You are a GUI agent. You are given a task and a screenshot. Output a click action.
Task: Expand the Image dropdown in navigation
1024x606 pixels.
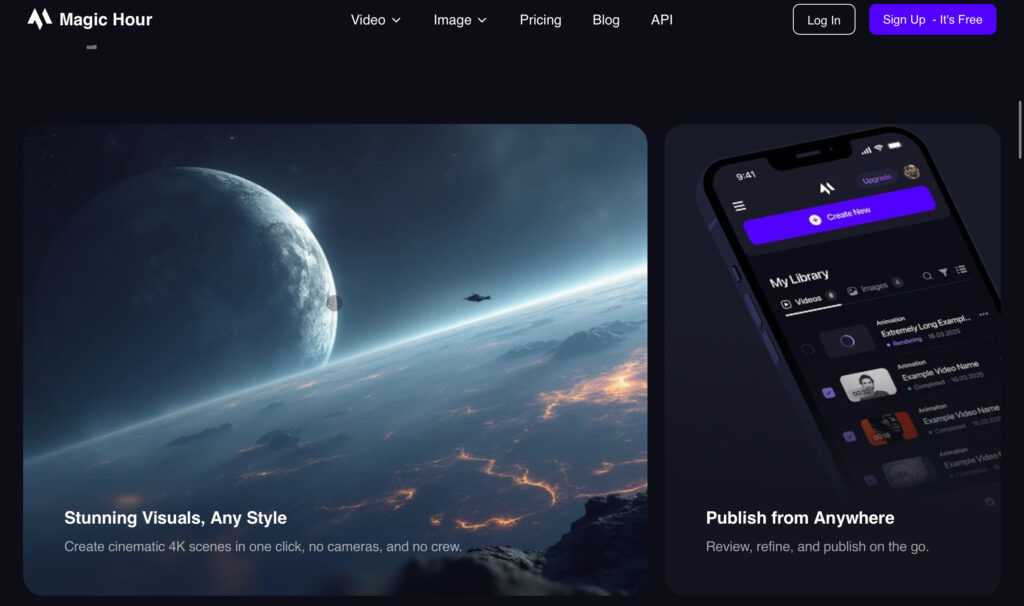coord(460,20)
